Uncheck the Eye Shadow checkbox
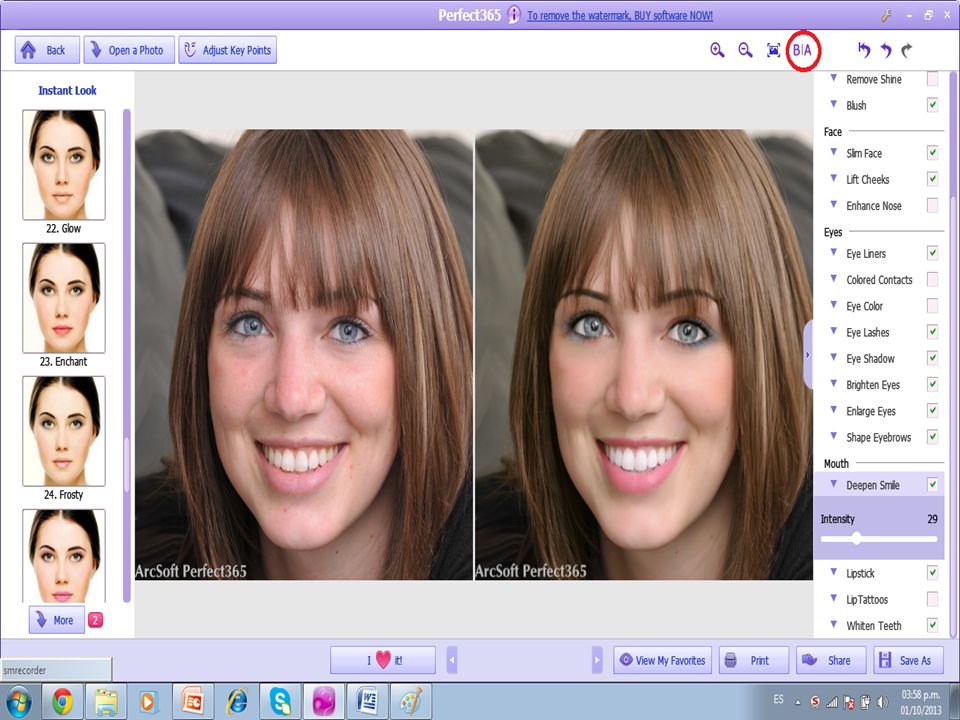The width and height of the screenshot is (960, 720). pos(932,358)
